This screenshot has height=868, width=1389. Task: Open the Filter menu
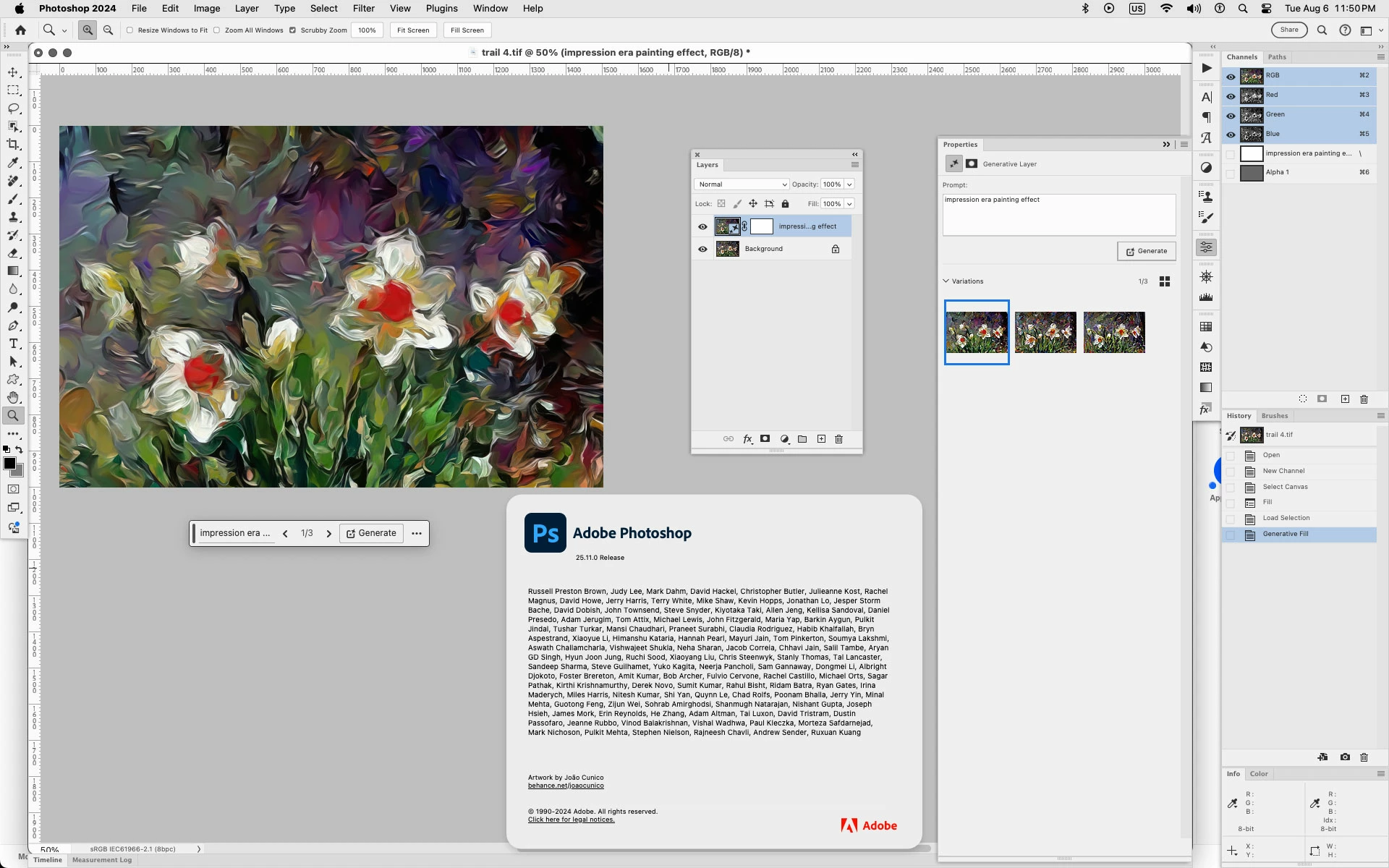click(x=363, y=9)
